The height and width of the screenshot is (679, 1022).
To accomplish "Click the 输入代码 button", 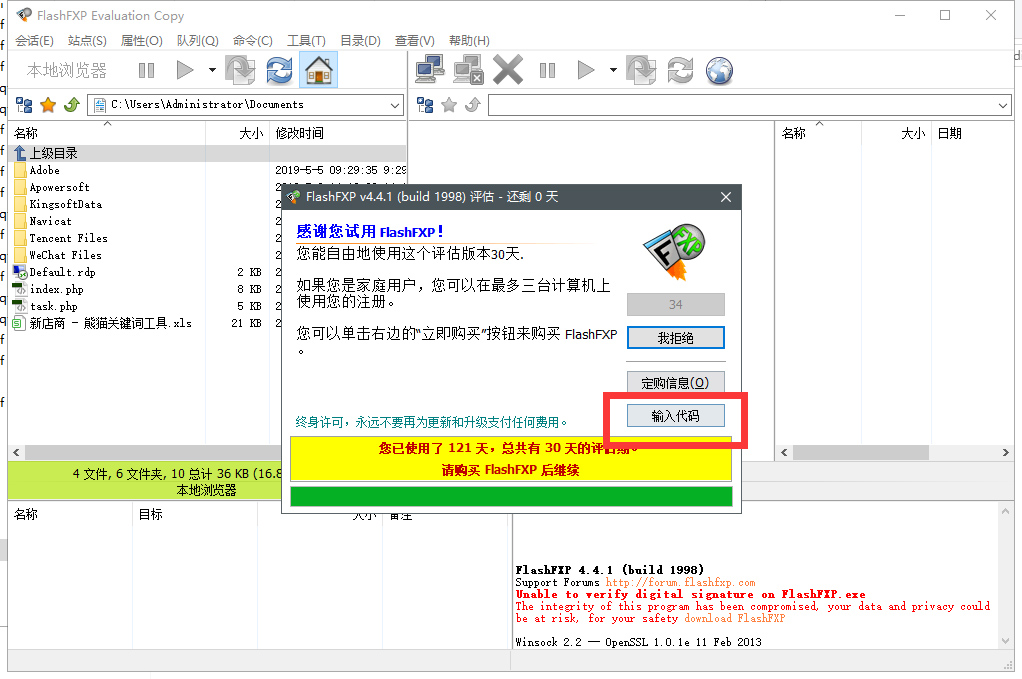I will point(675,416).
